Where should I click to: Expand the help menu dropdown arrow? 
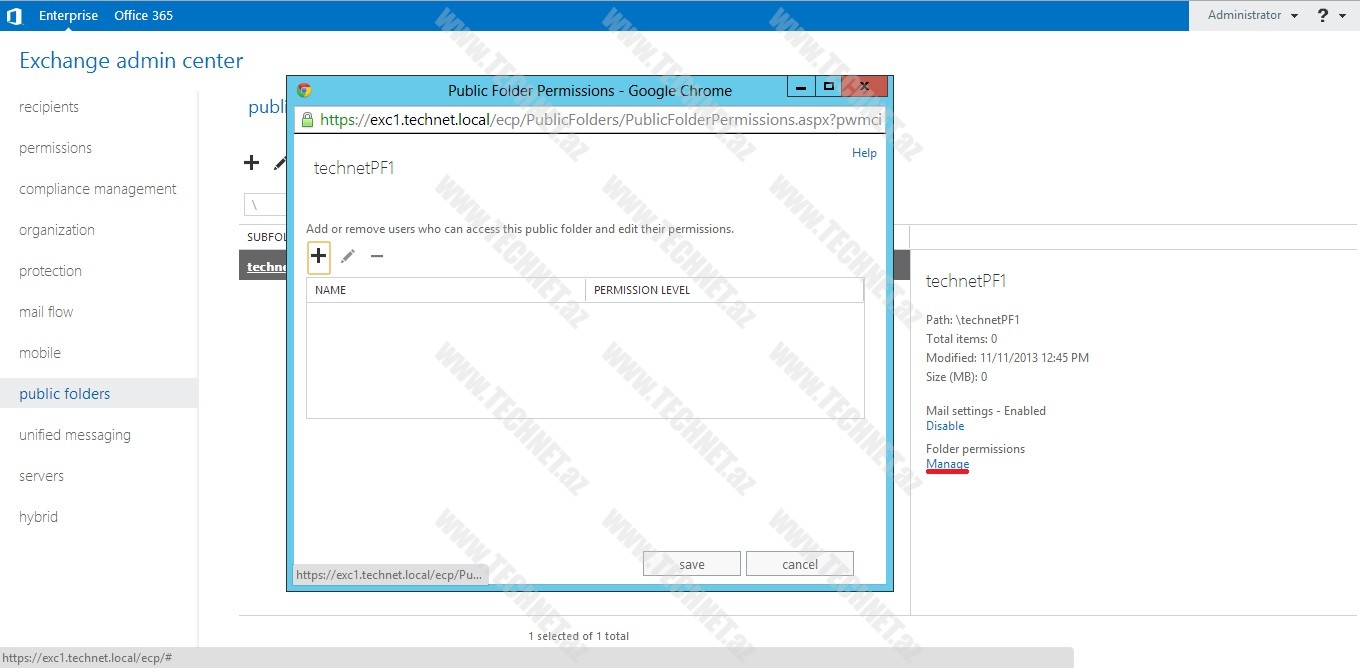coord(1342,16)
